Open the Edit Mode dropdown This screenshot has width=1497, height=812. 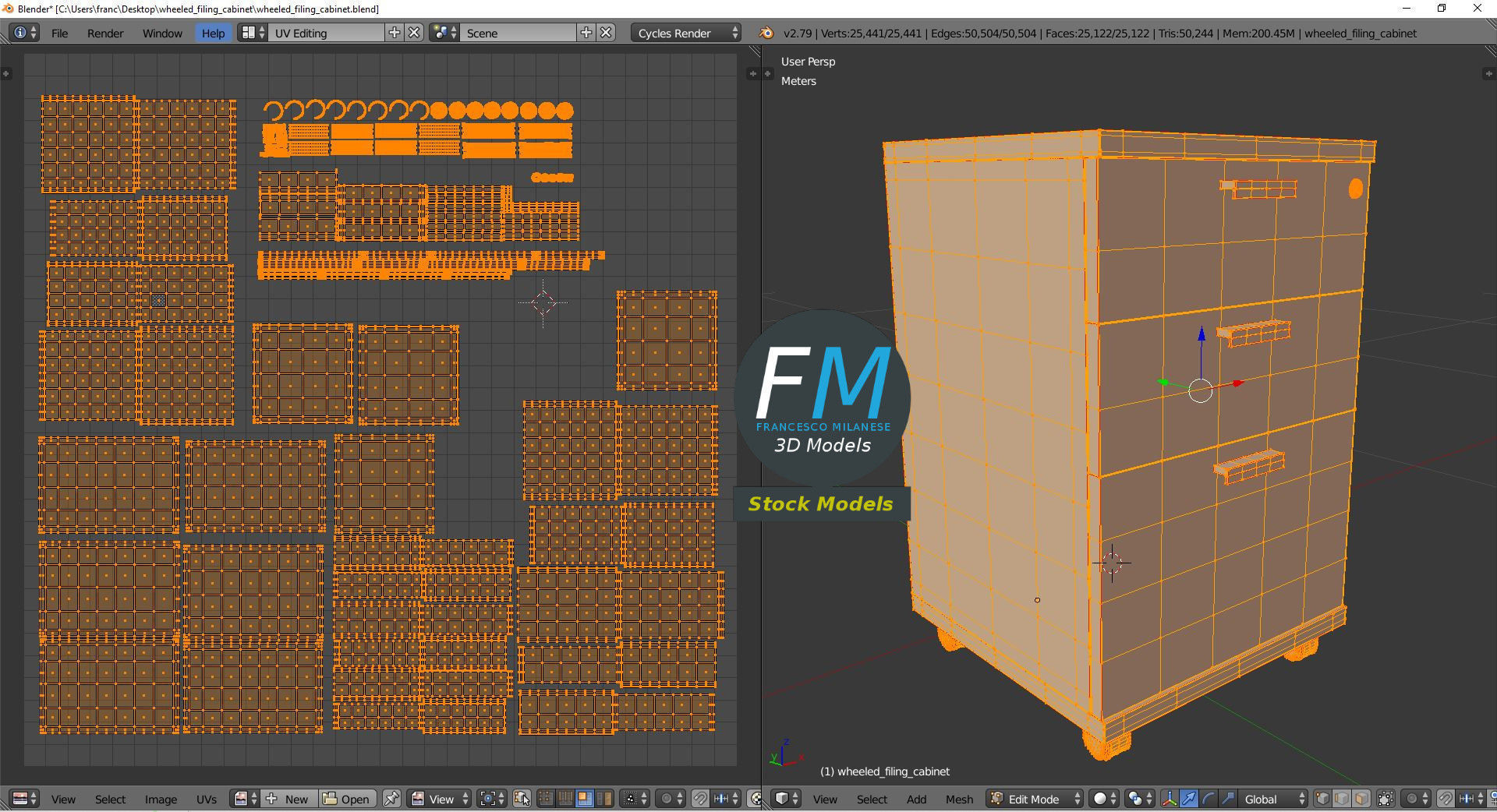point(1035,799)
